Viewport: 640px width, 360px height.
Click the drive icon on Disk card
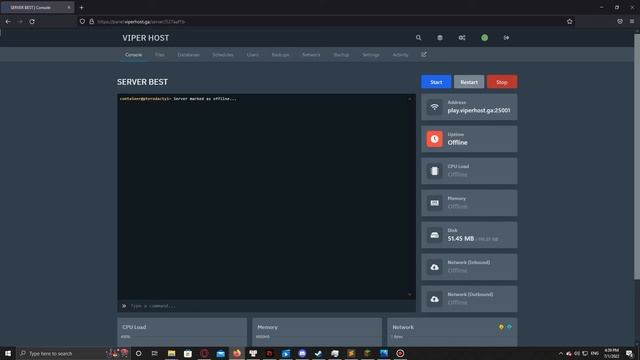point(434,235)
